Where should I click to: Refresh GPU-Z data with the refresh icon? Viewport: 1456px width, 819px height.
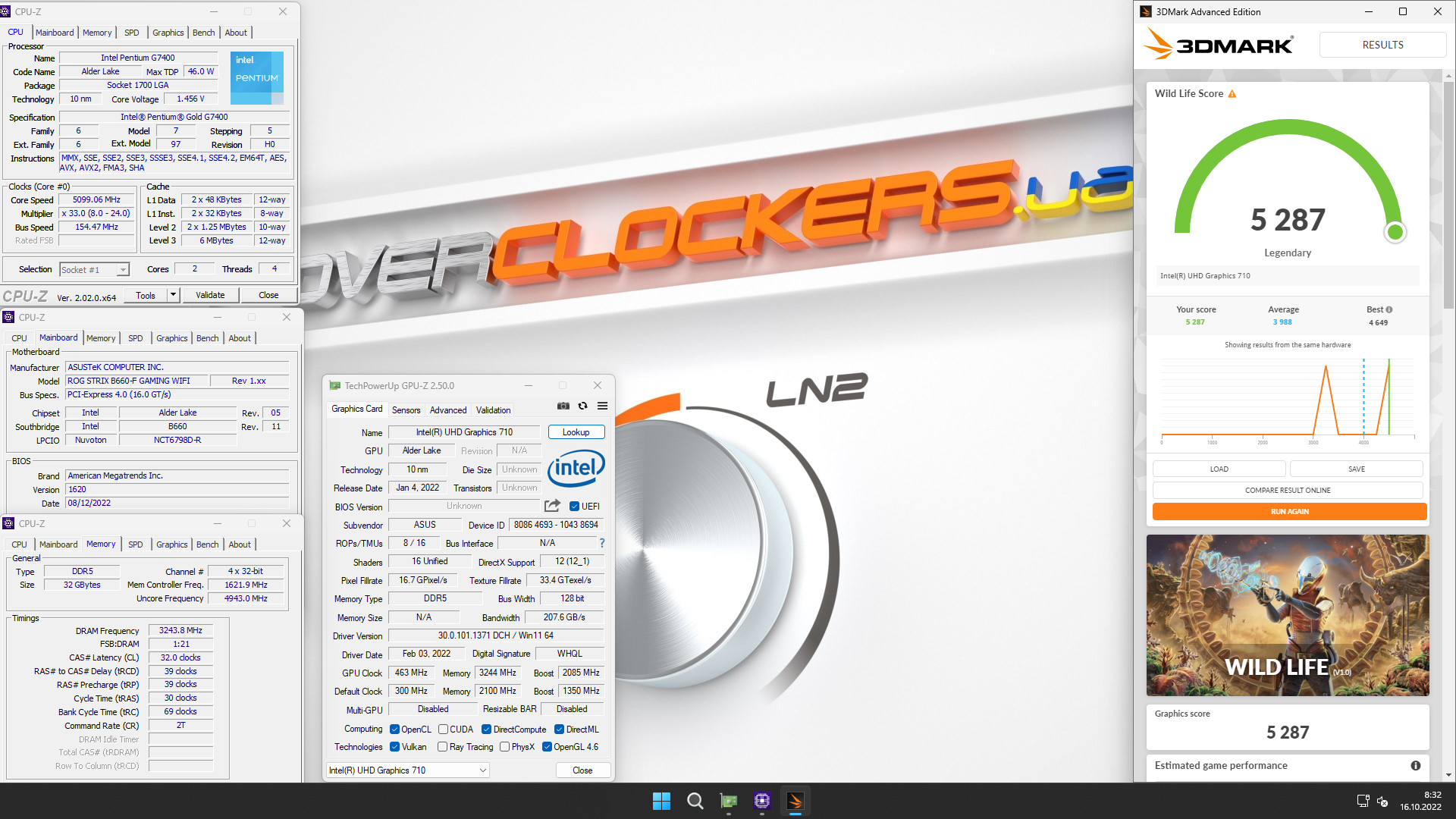pyautogui.click(x=582, y=406)
